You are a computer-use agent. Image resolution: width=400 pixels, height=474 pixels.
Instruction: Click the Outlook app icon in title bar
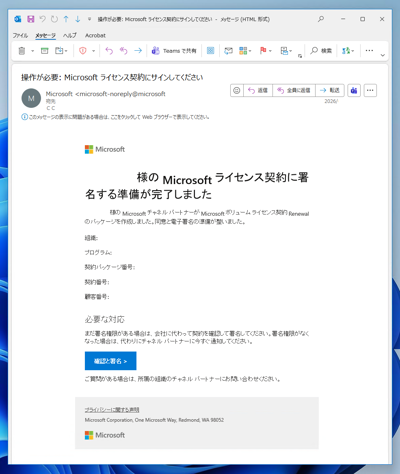(x=18, y=19)
